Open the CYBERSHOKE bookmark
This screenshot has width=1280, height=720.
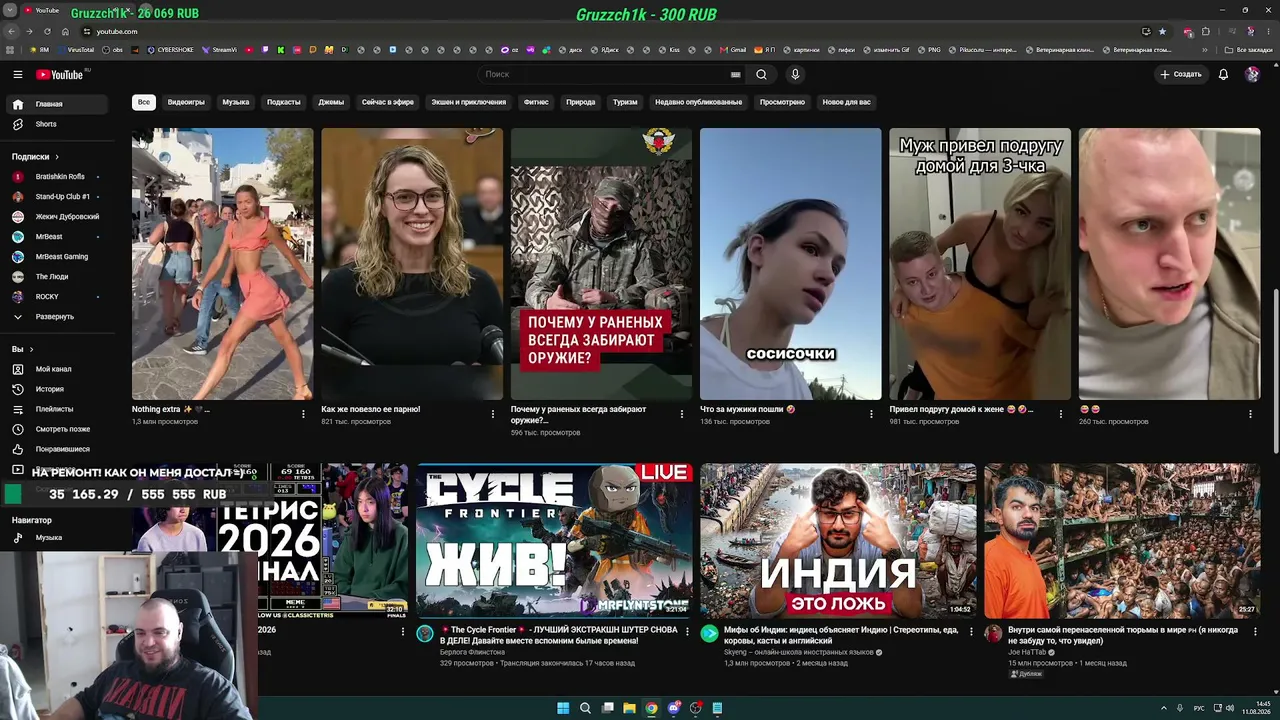coord(170,50)
